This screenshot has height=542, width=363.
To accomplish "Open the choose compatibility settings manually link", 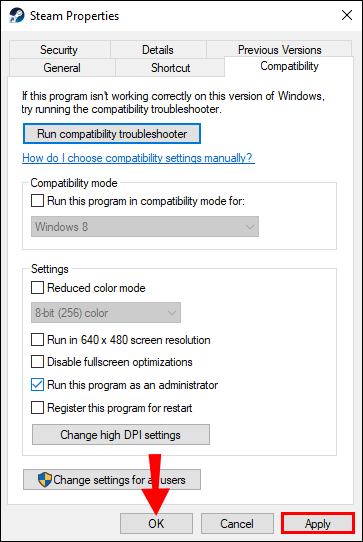I will click(138, 158).
